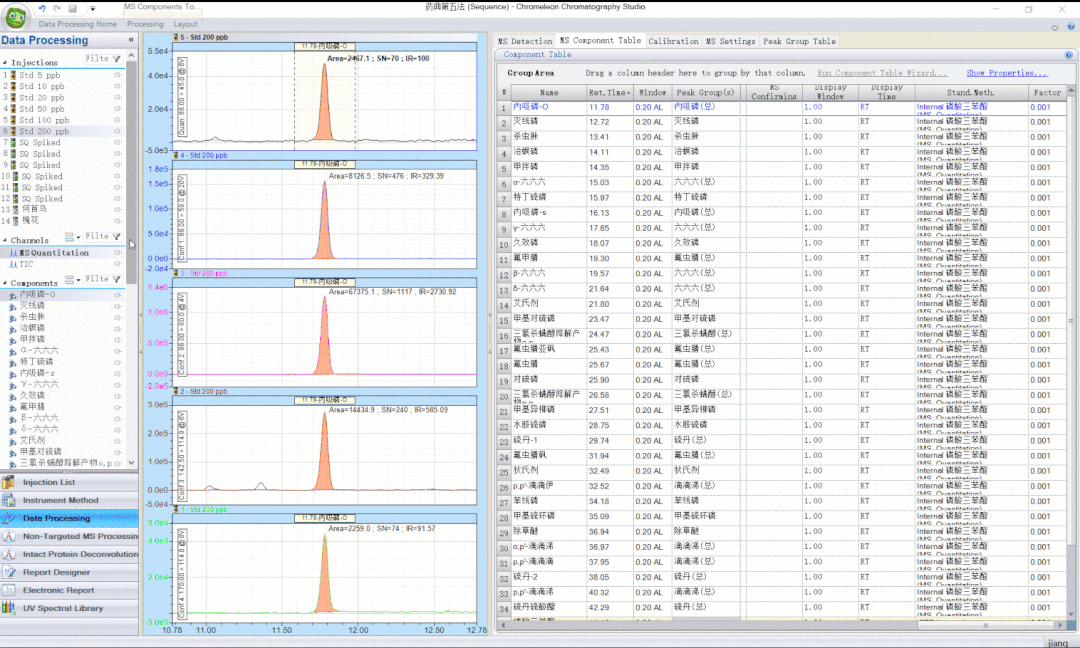Click the Chromeleon application logo button
1080x648 pixels.
click(x=16, y=15)
